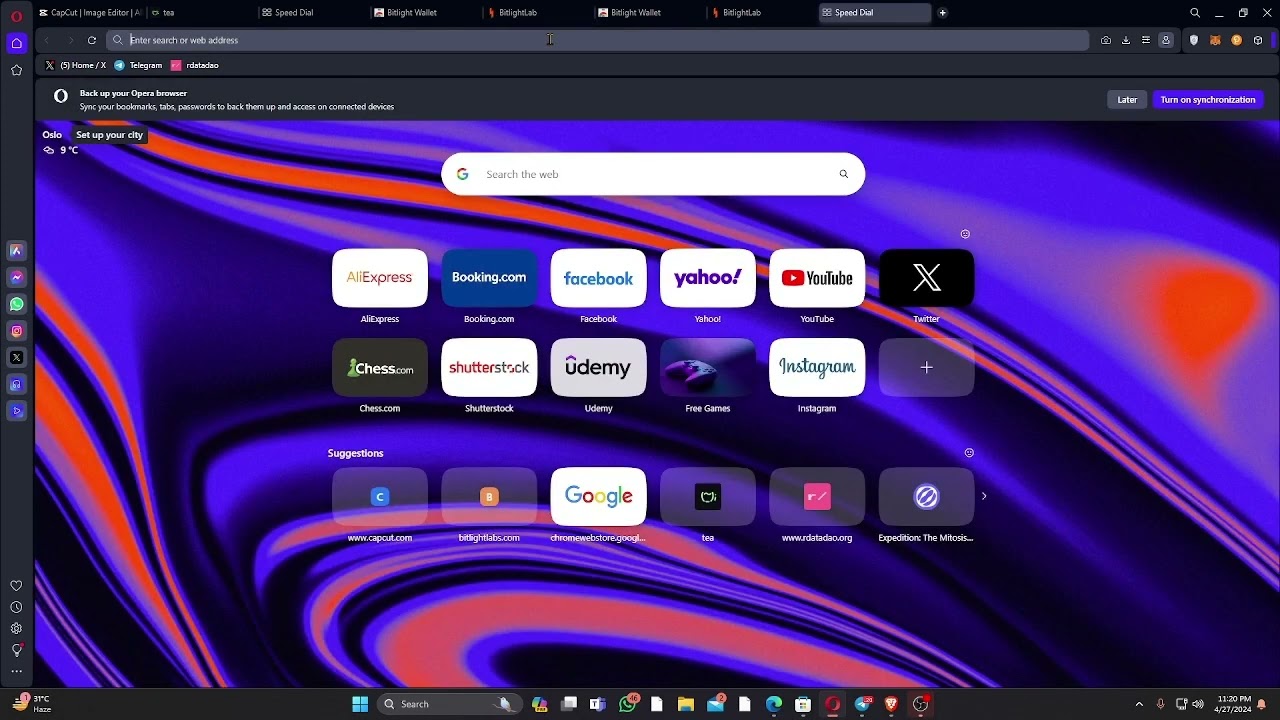Switch to the first BitlightLab tab
1280x720 pixels.
[x=536, y=13]
